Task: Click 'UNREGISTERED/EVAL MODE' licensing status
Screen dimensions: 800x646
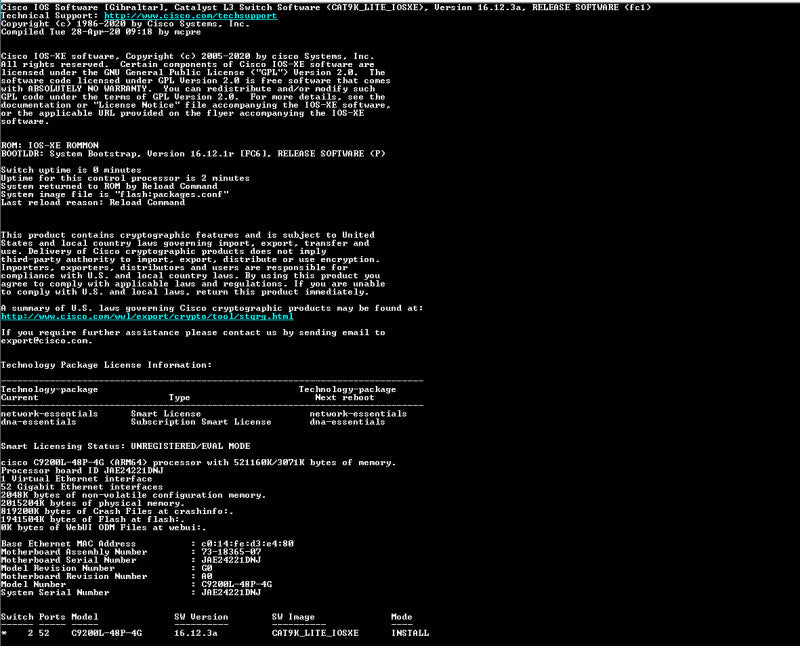Action: point(190,446)
